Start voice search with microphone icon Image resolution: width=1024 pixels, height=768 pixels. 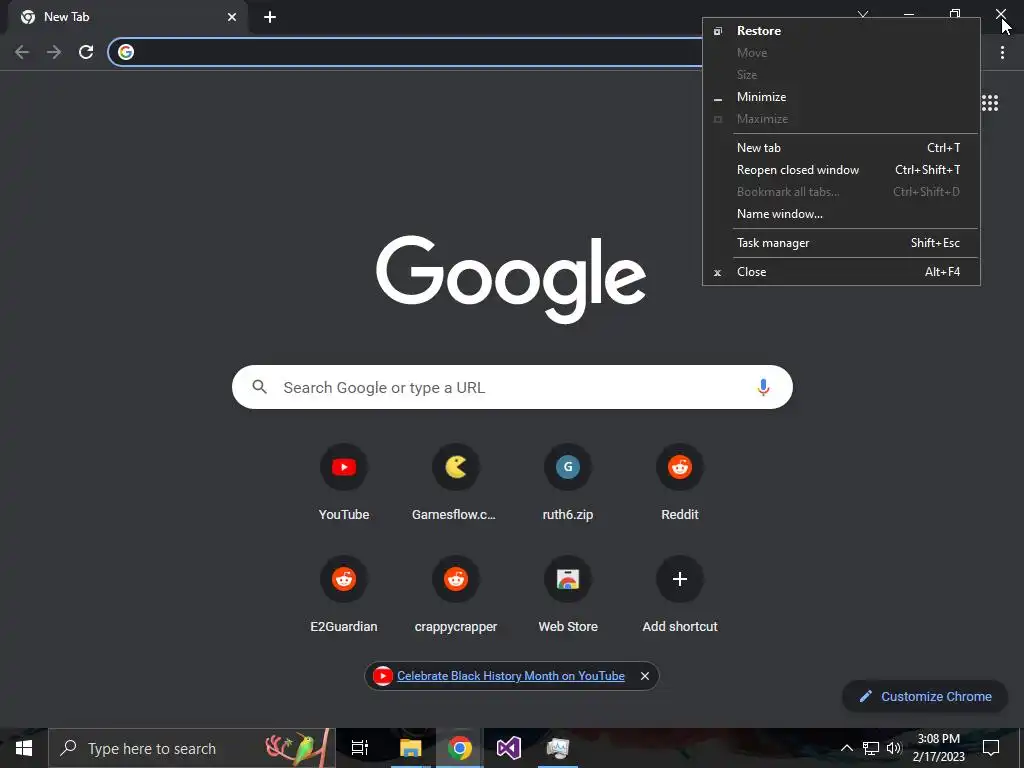click(763, 387)
